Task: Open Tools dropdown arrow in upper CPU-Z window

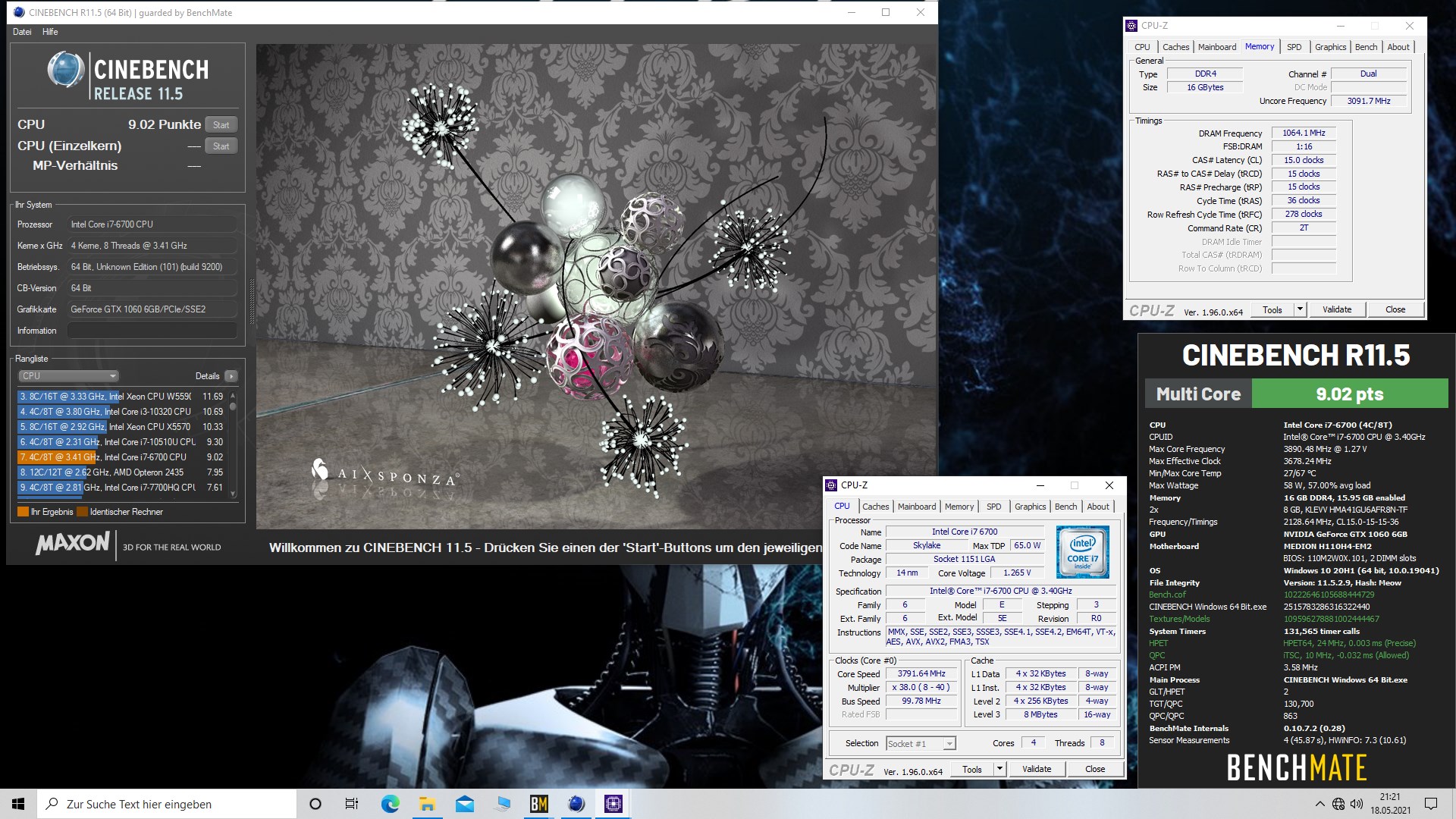Action: (1300, 310)
